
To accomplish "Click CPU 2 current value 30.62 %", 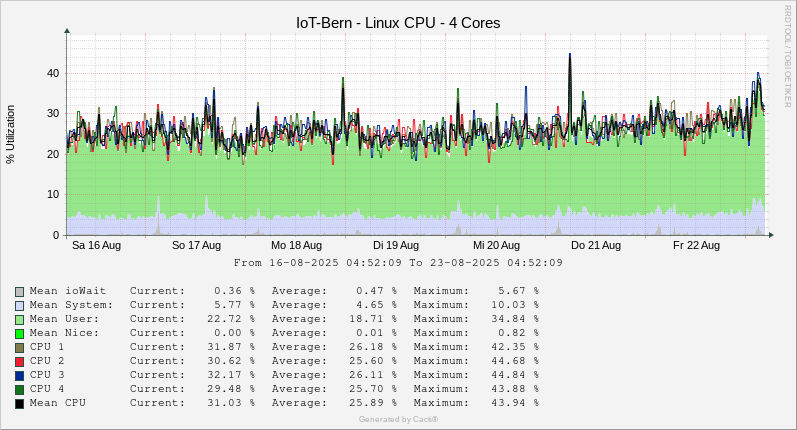I will (x=231, y=361).
